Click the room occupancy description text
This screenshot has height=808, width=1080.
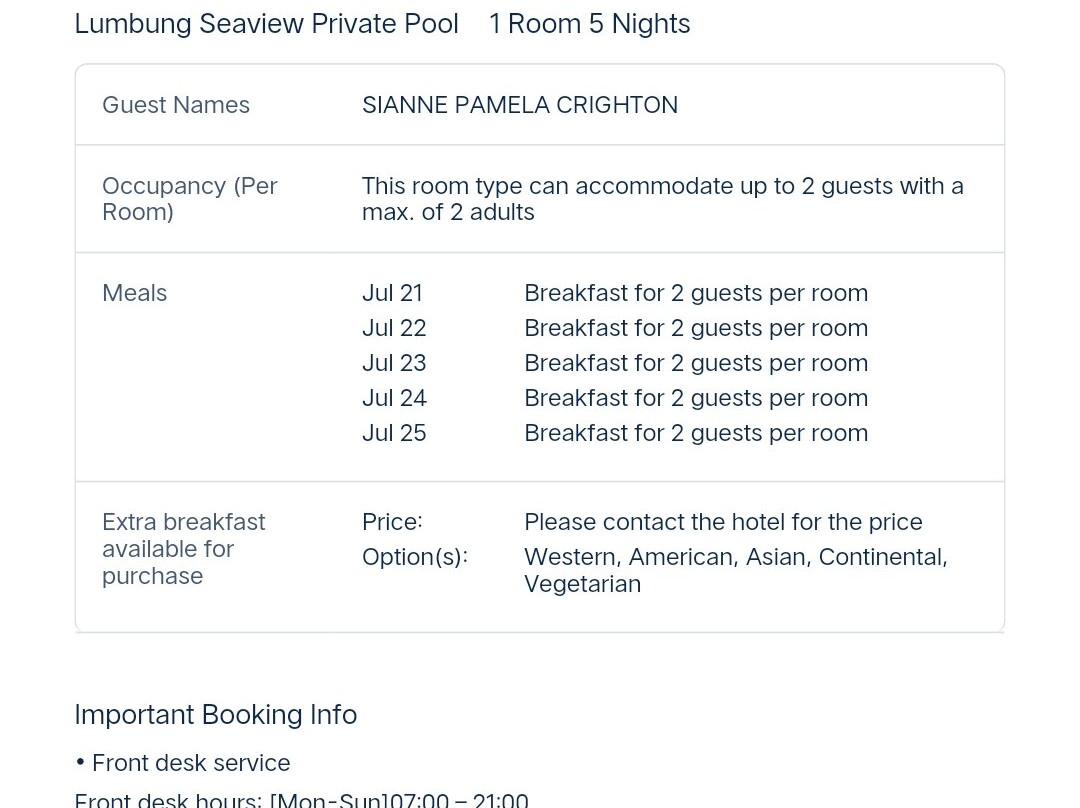[662, 199]
